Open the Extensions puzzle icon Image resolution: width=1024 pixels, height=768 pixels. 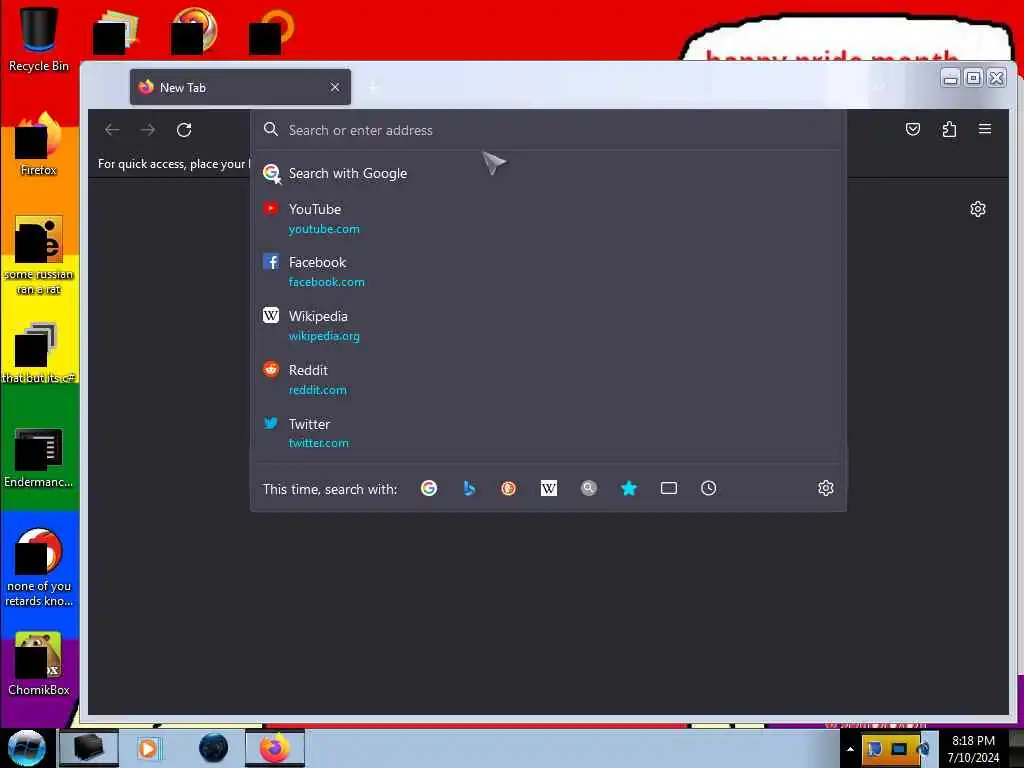tap(949, 129)
